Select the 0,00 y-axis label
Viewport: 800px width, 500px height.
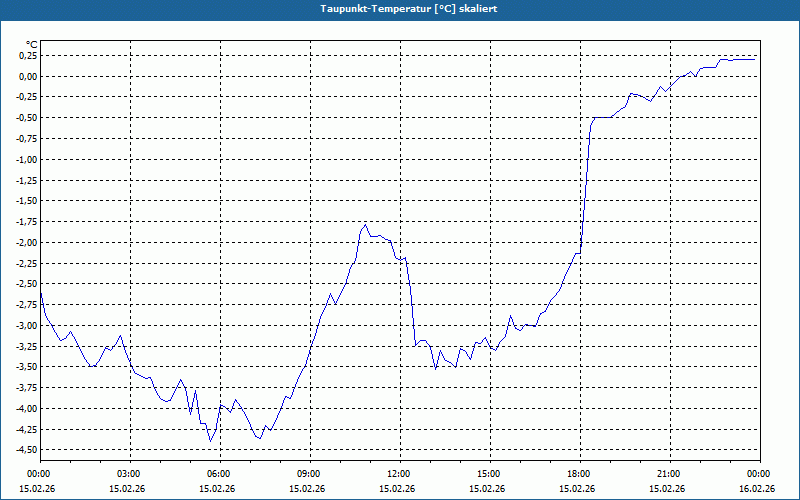click(x=28, y=77)
